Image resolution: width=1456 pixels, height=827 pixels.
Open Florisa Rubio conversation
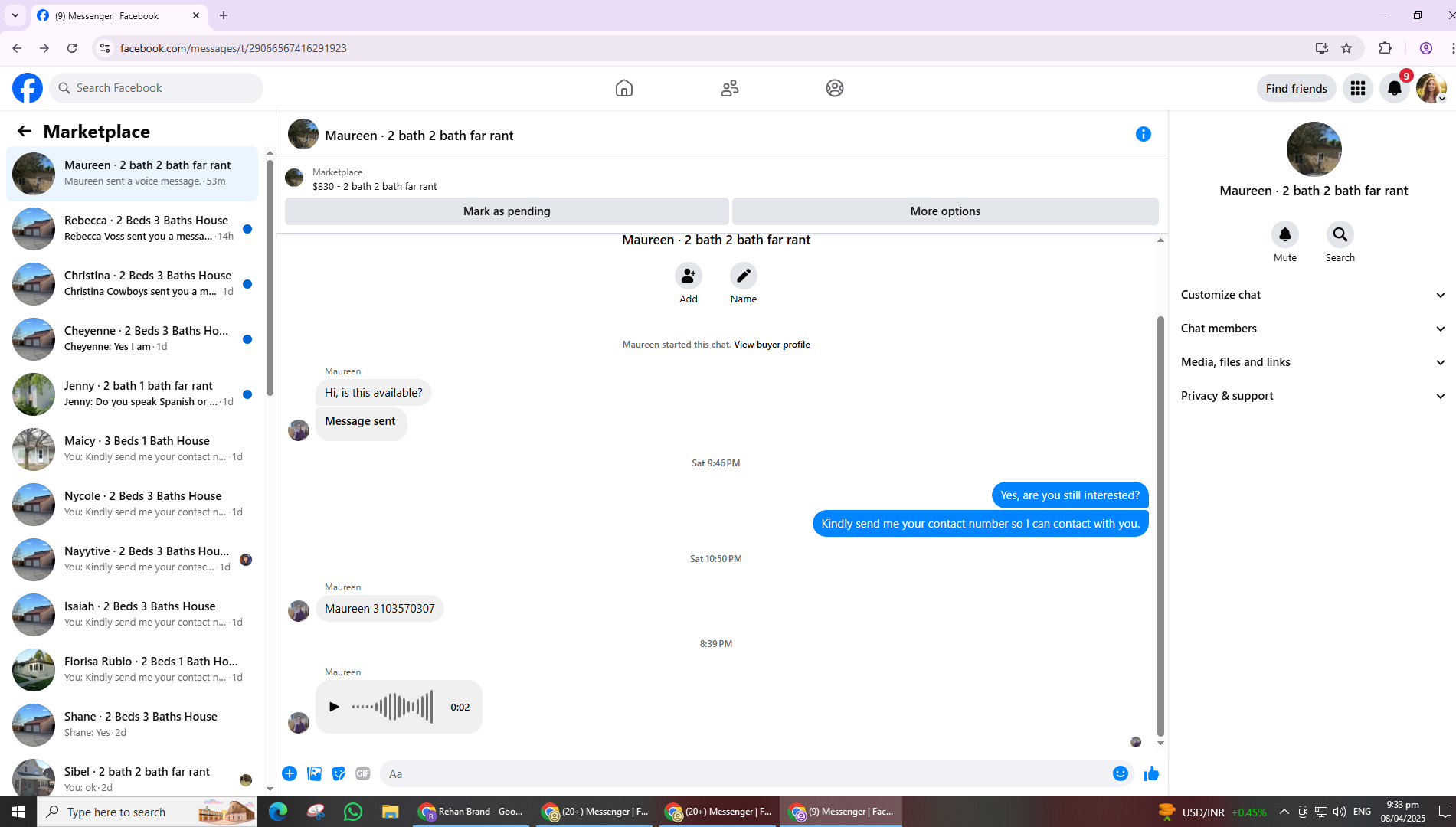coord(133,669)
